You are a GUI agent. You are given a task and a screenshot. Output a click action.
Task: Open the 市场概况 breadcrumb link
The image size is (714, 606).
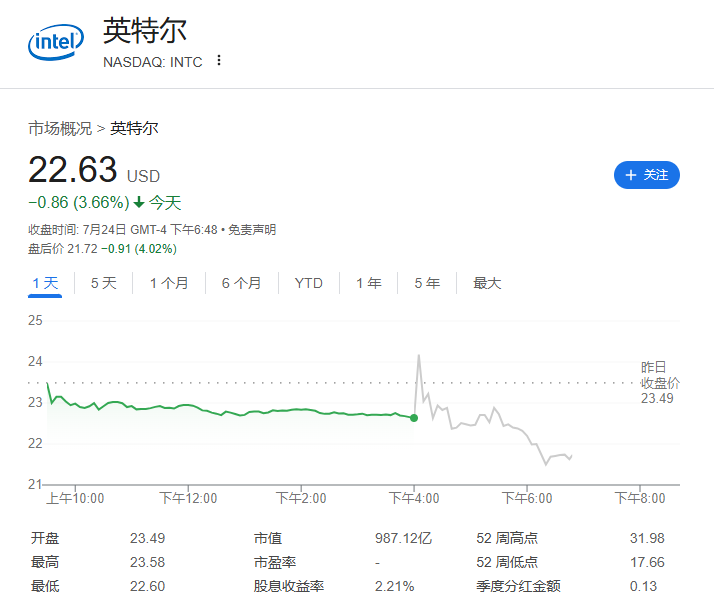[60, 129]
